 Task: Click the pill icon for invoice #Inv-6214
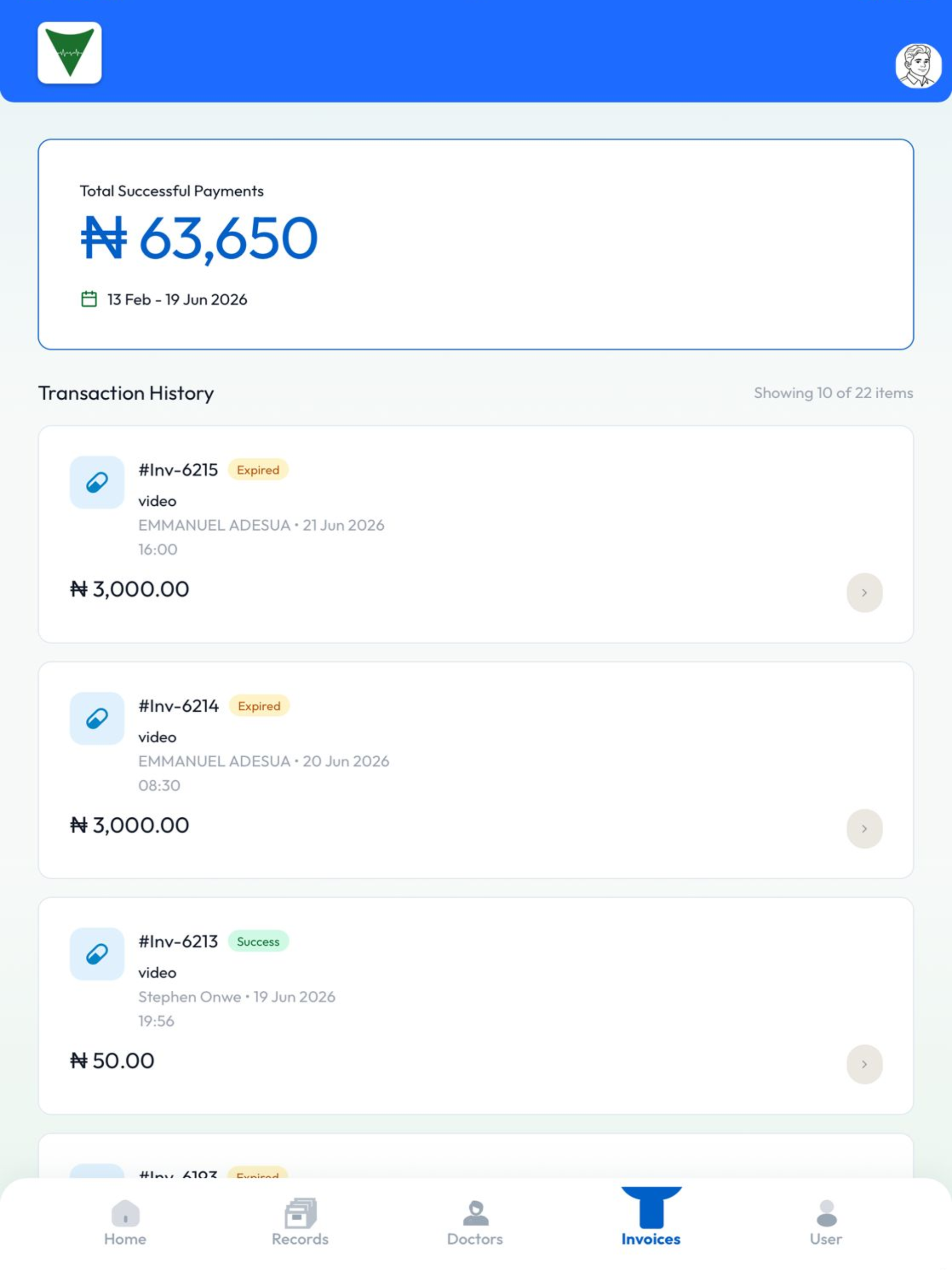tap(97, 718)
